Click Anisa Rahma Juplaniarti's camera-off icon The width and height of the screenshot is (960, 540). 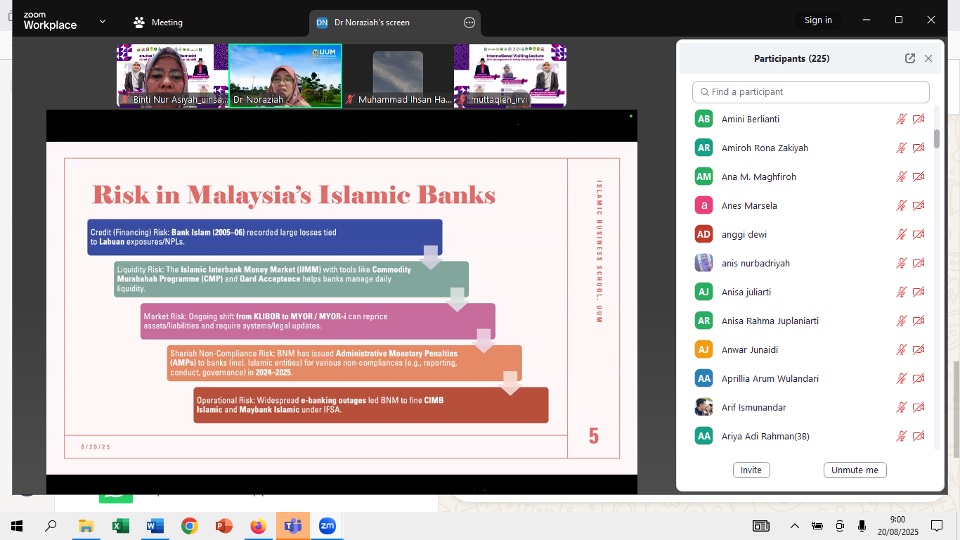[x=918, y=320]
